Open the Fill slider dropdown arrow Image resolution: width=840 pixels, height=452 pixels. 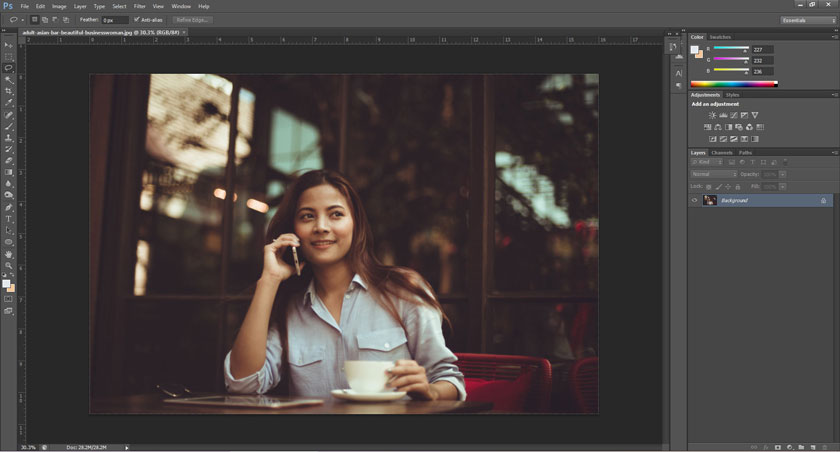783,187
